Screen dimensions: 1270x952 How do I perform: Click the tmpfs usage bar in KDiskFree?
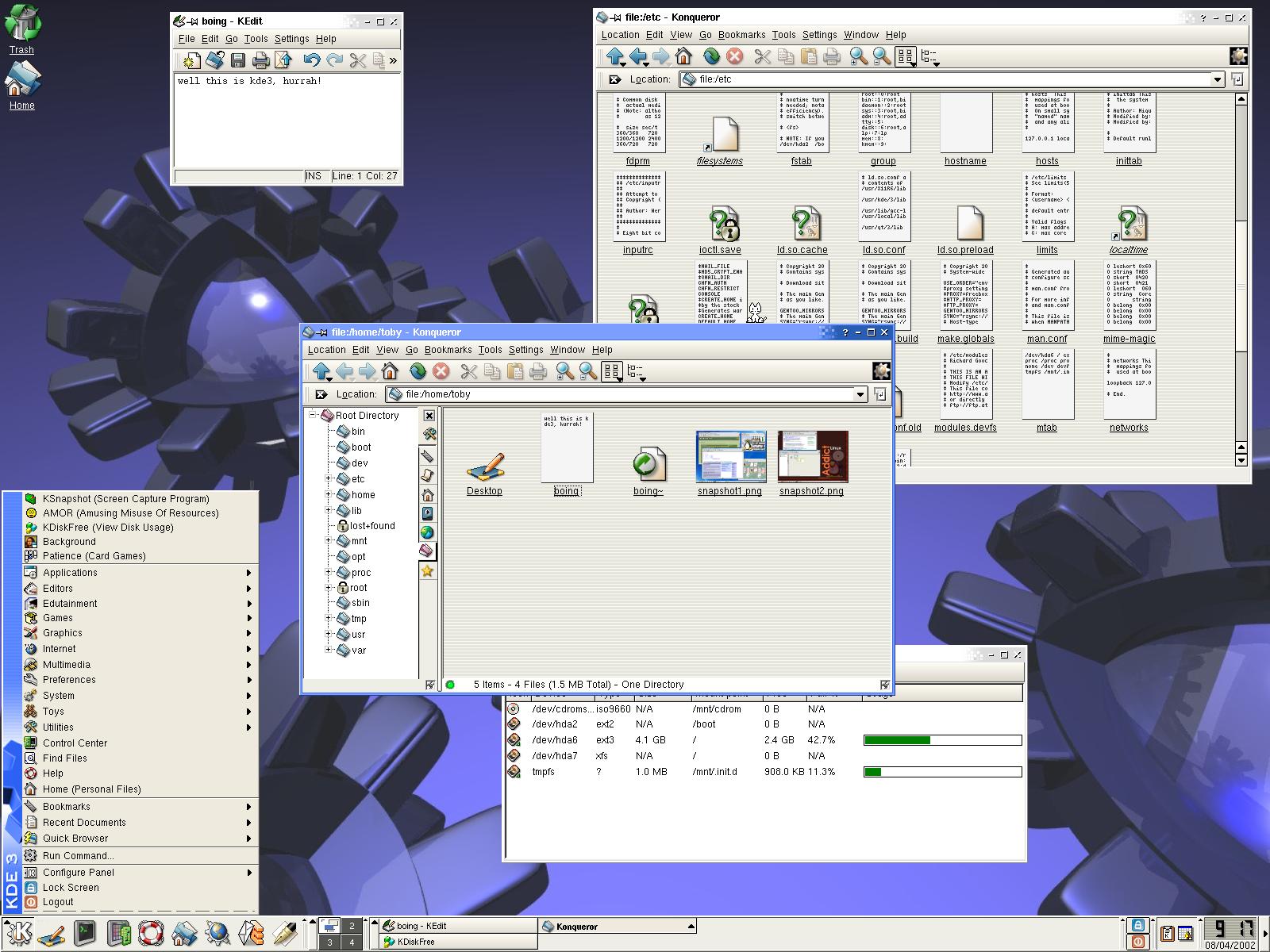coord(942,772)
